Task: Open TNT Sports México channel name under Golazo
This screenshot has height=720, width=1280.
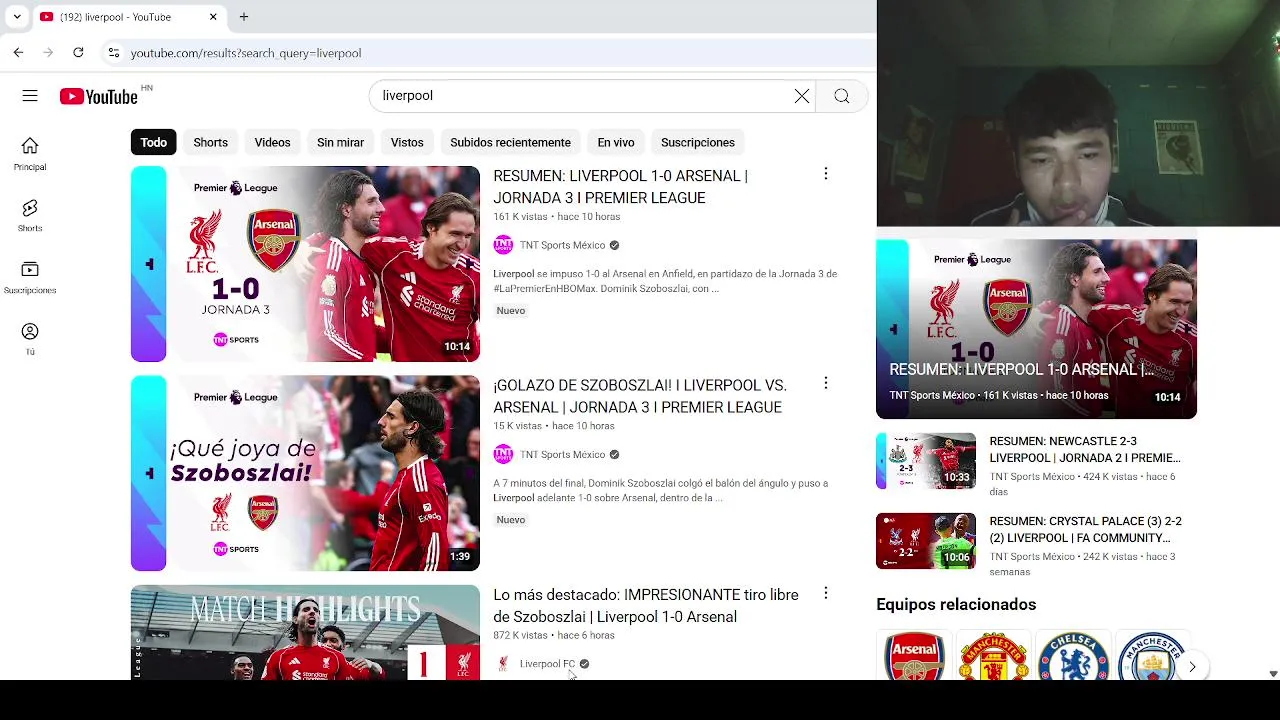Action: click(x=562, y=454)
